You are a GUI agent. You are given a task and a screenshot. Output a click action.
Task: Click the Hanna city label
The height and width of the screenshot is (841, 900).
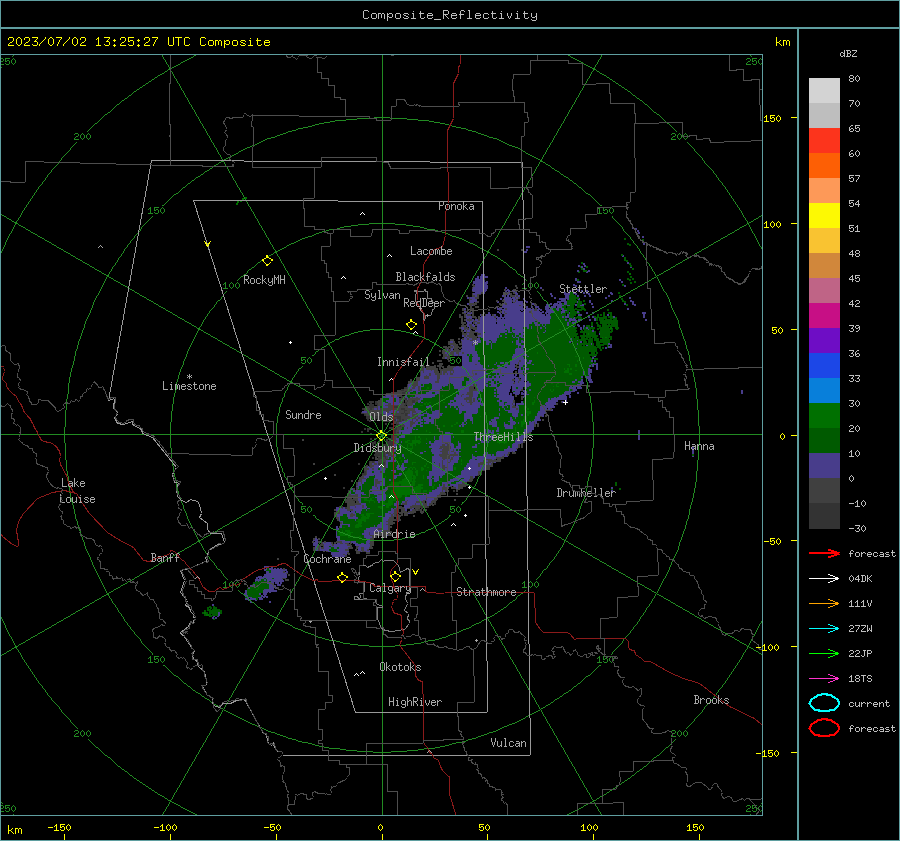(699, 446)
